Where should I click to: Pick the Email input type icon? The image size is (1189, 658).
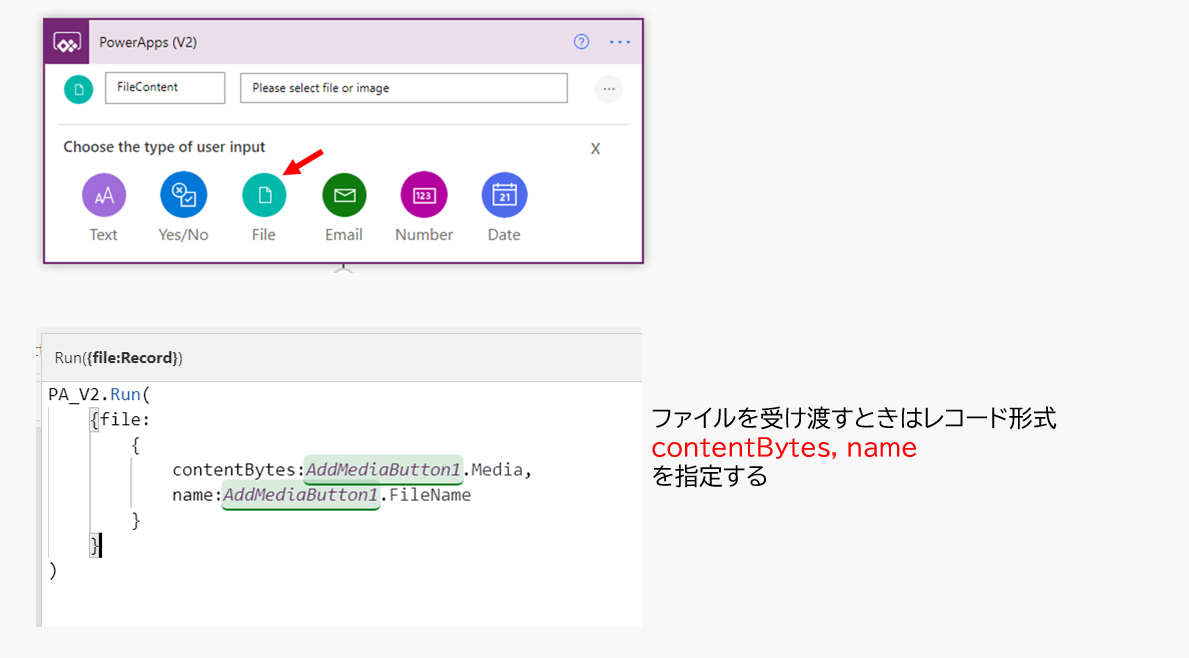point(344,195)
